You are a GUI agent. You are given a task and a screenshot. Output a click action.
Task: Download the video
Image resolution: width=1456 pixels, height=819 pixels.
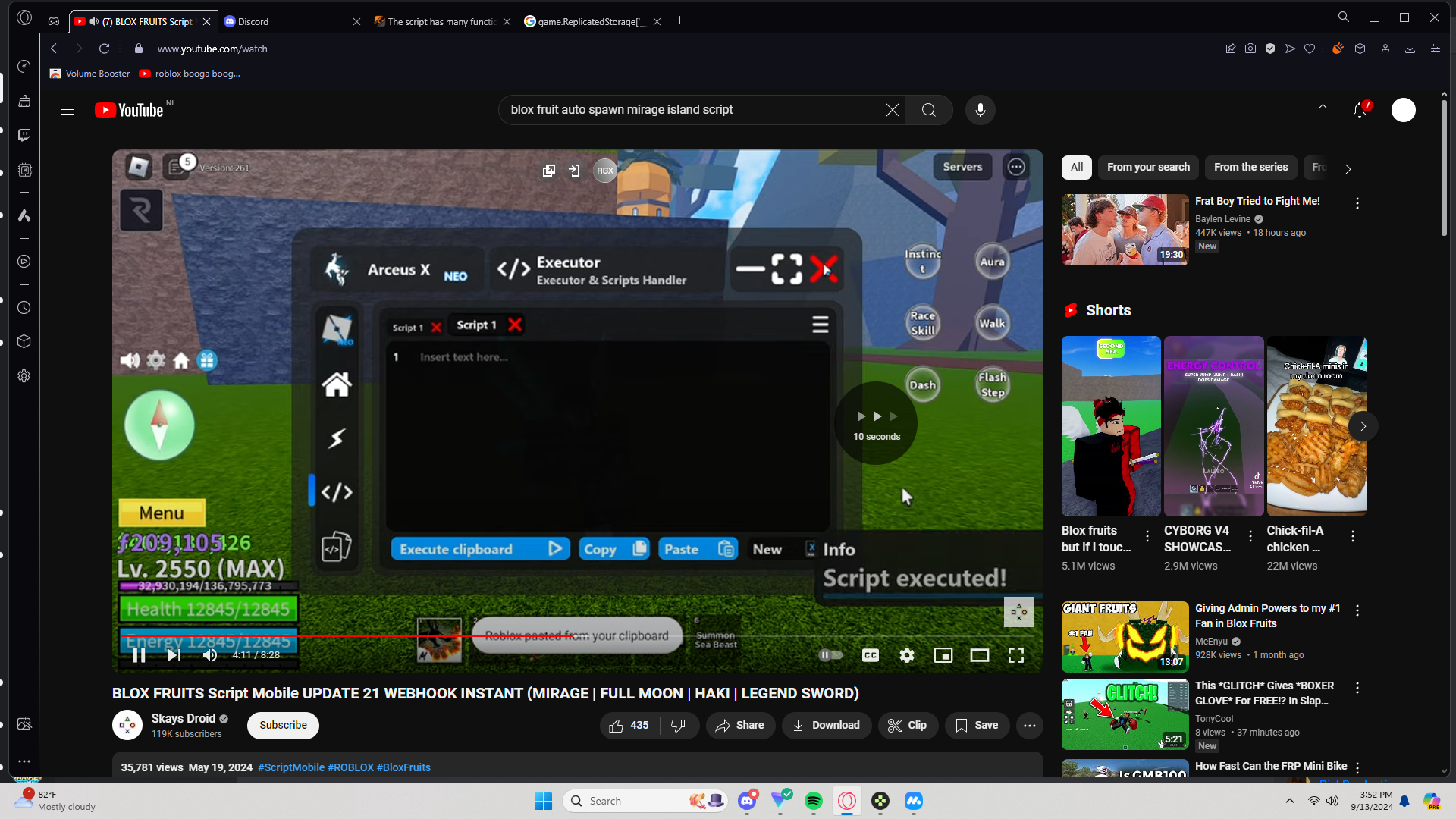(x=827, y=726)
